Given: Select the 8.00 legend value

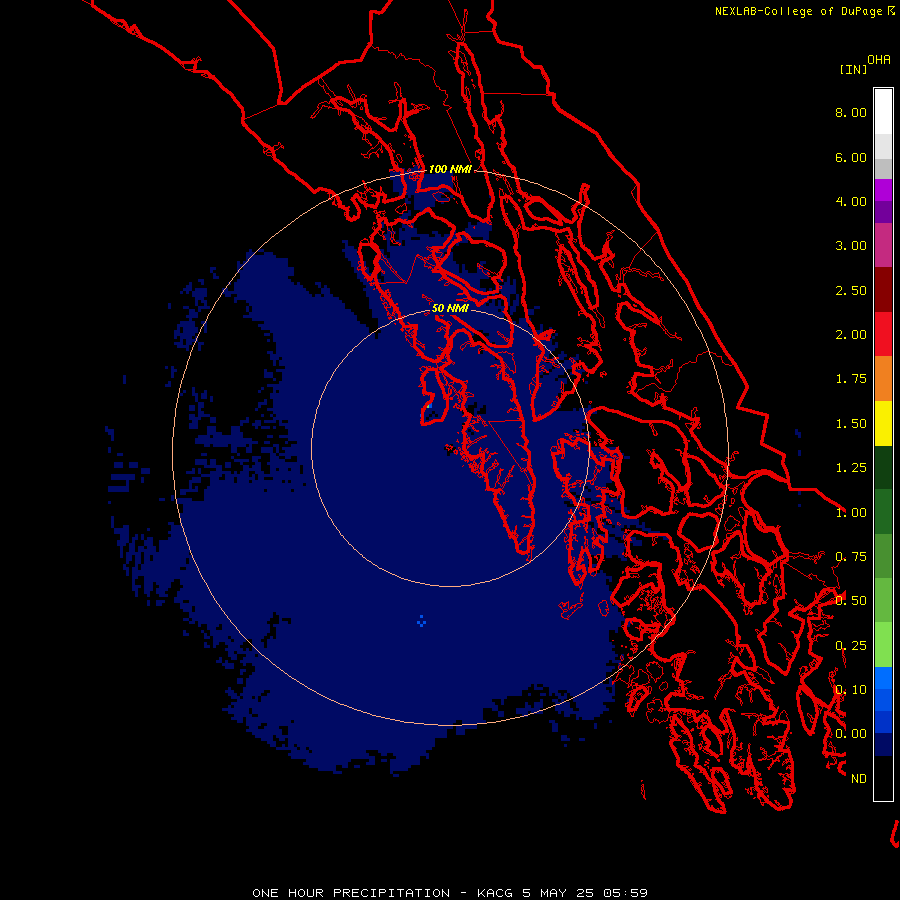Looking at the screenshot, I should coord(851,112).
